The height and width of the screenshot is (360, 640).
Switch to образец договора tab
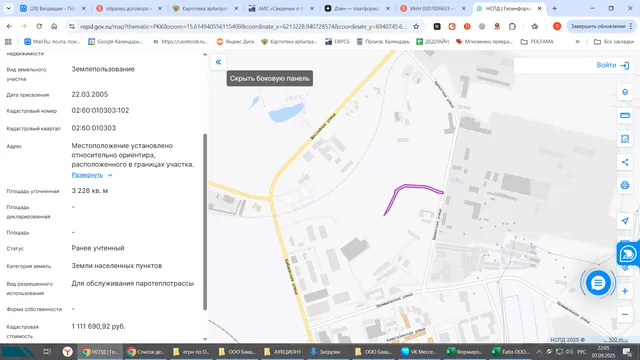pos(129,8)
